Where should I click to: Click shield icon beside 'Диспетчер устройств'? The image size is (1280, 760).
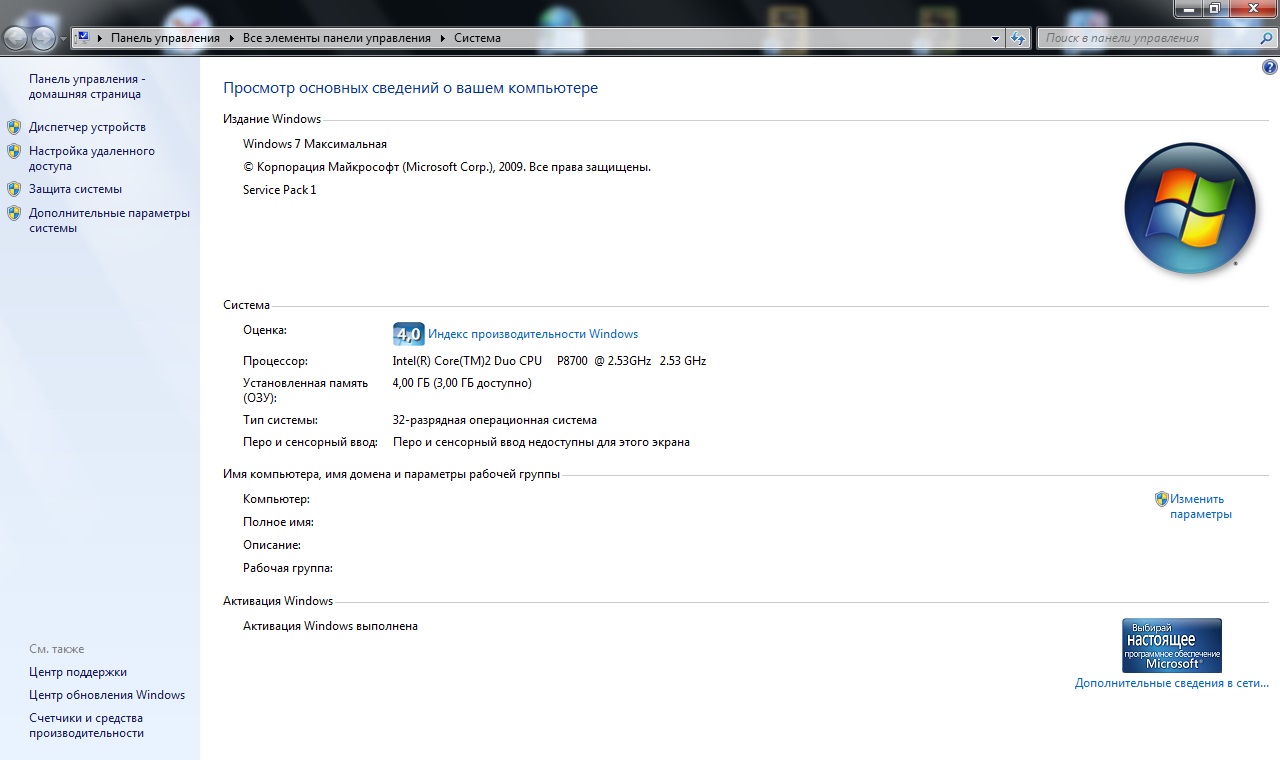14,127
